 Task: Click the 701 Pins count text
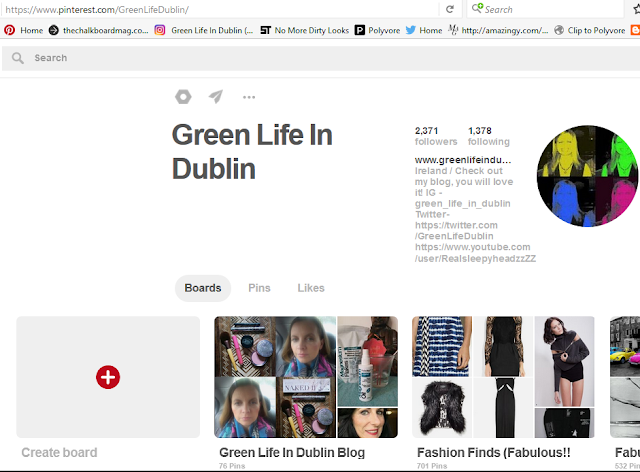432,466
